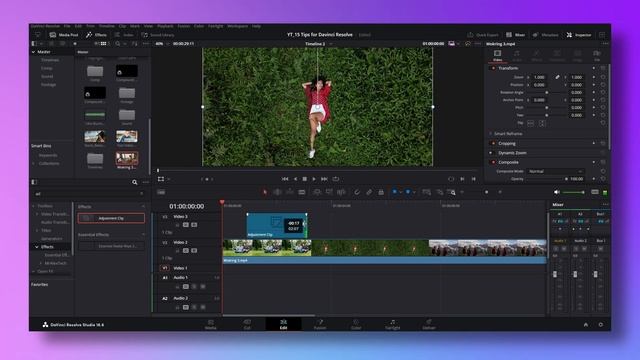
Task: Click the Flip vertical button
Action: click(x=542, y=123)
